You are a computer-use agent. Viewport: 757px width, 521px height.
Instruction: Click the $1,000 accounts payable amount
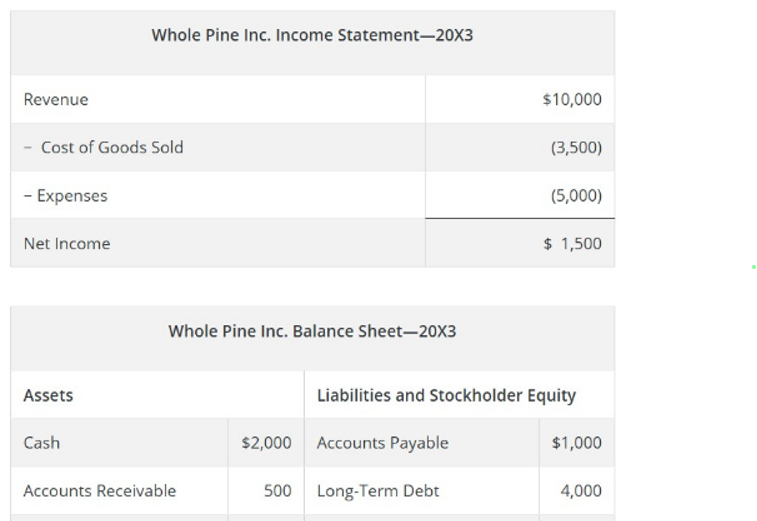point(577,442)
